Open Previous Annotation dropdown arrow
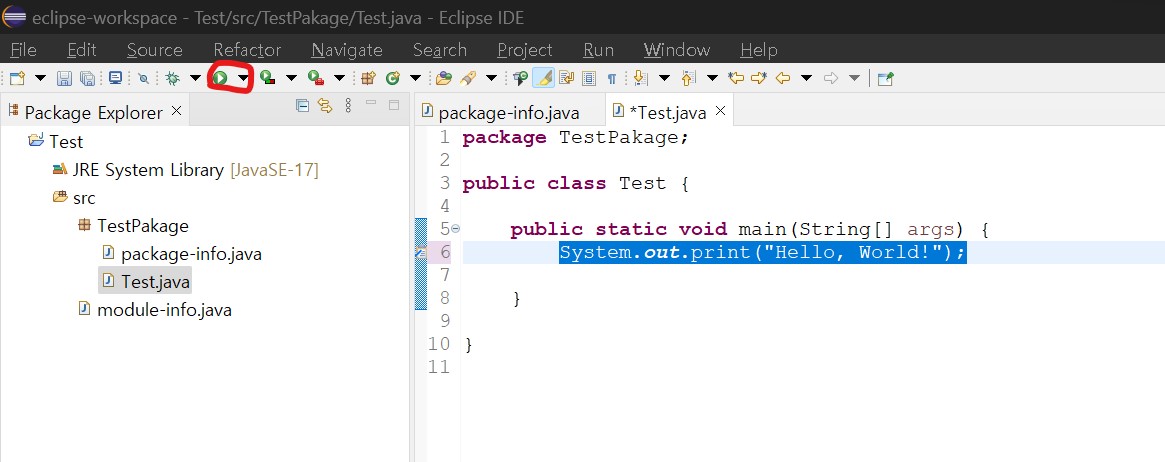Screen dimensions: 1165x462 tap(712, 78)
